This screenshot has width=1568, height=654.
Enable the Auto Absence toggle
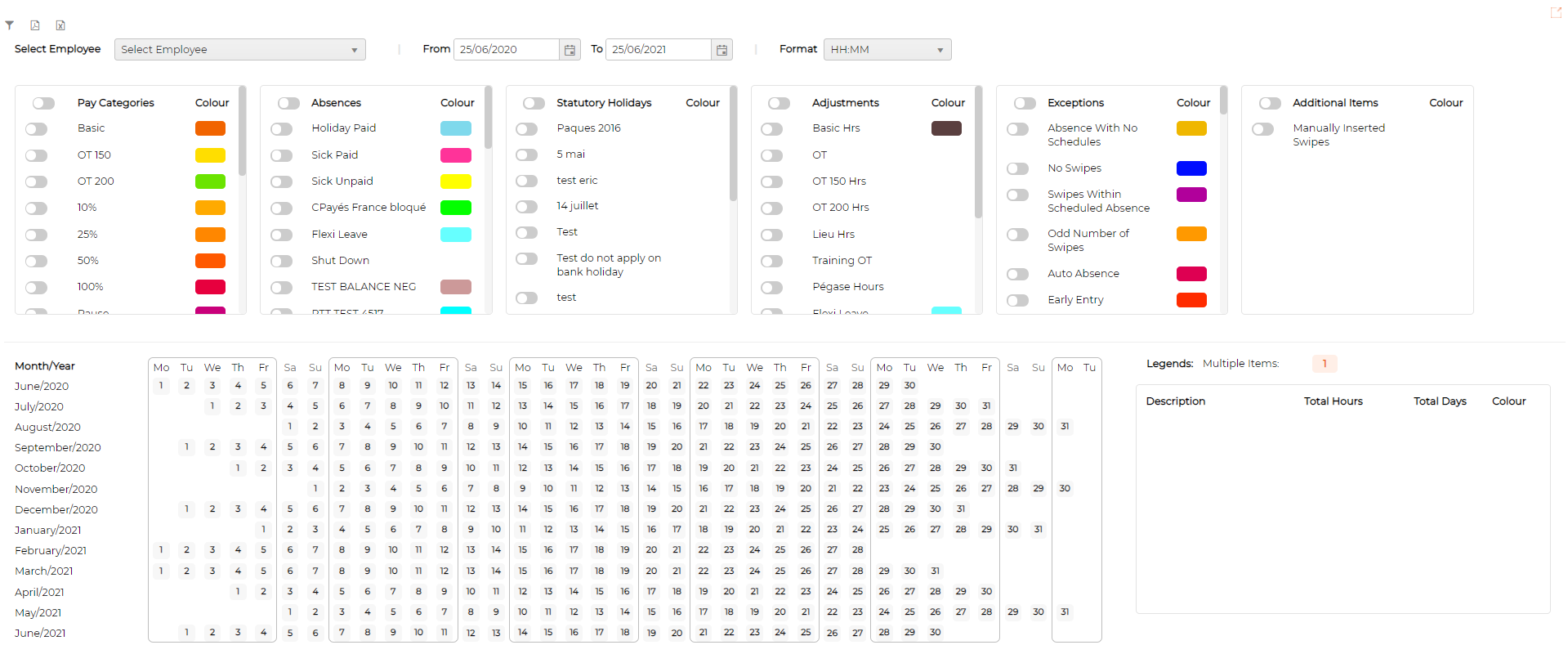tap(1018, 274)
